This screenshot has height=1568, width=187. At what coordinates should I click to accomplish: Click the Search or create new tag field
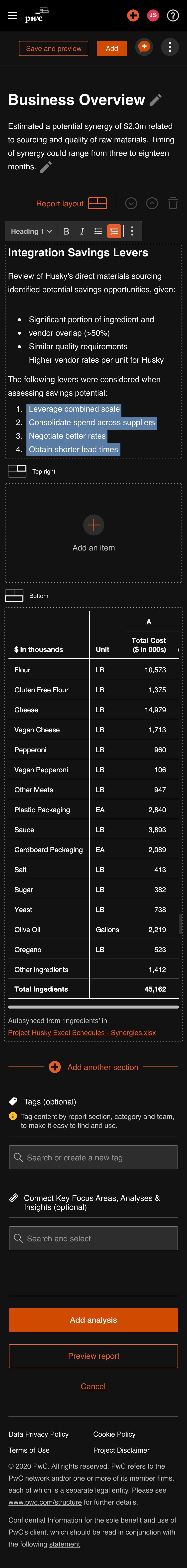click(x=93, y=1158)
